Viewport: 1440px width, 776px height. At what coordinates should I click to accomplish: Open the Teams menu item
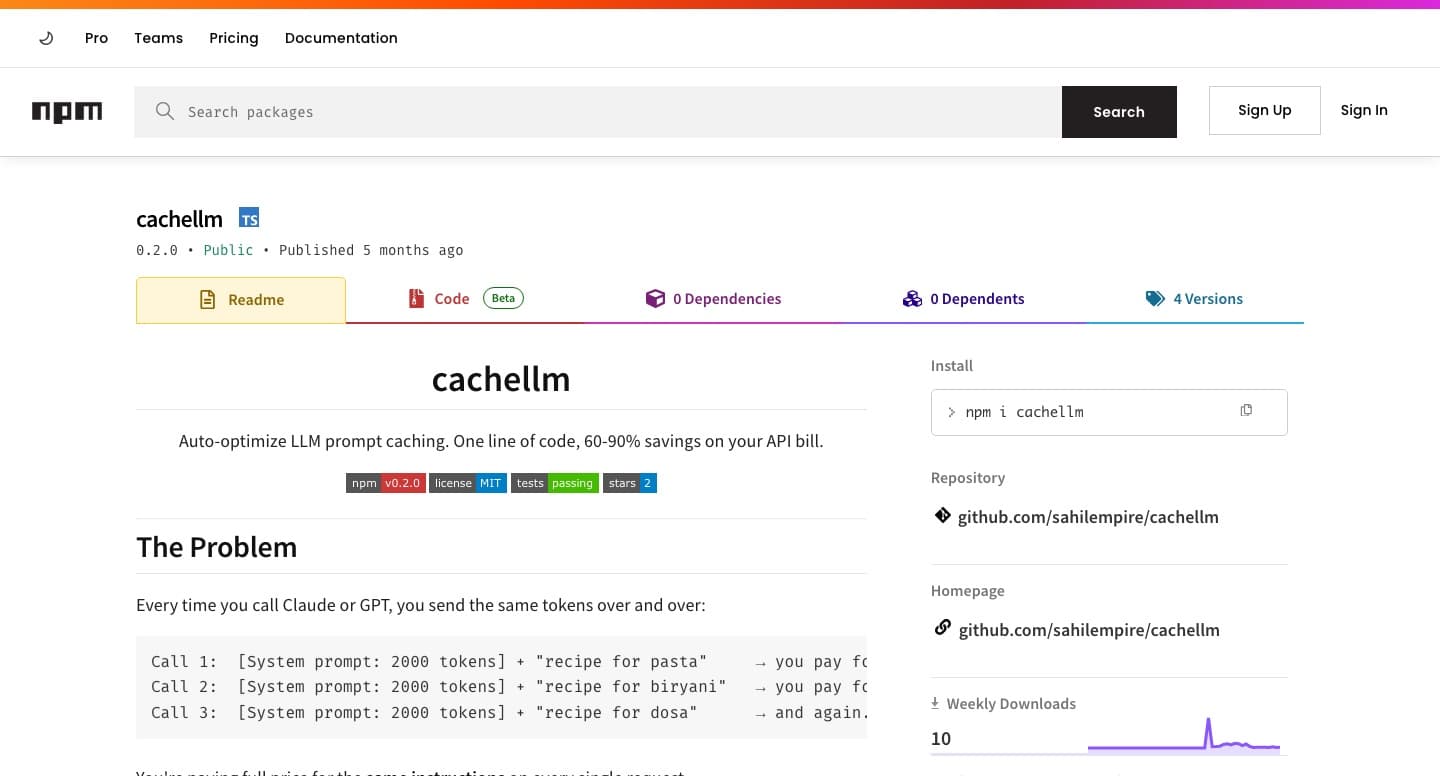coord(159,38)
